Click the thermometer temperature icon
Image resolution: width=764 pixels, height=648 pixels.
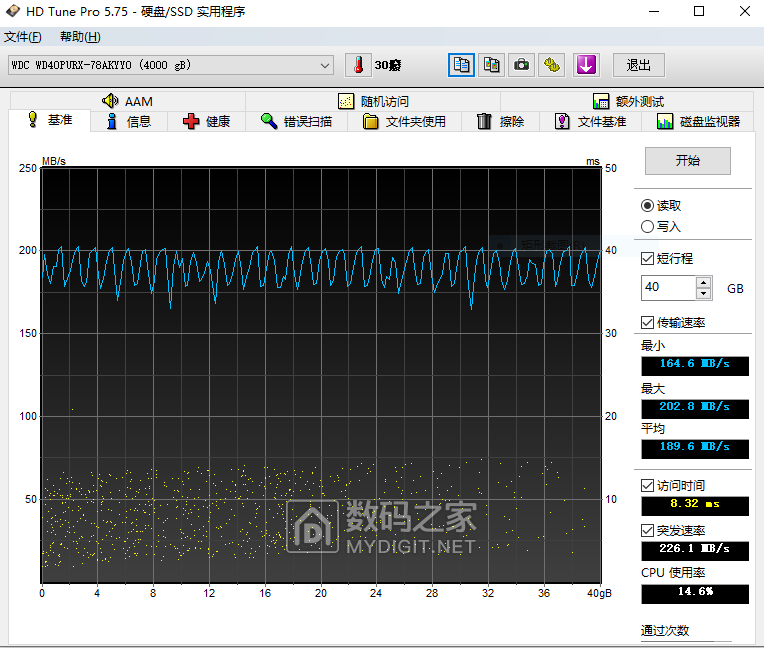359,65
